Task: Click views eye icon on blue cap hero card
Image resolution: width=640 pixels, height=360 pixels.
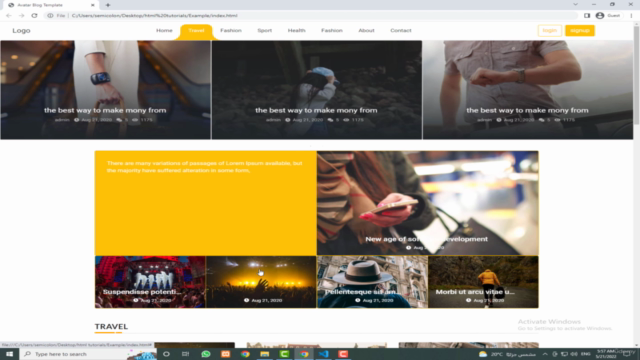Action: pyautogui.click(x=346, y=120)
